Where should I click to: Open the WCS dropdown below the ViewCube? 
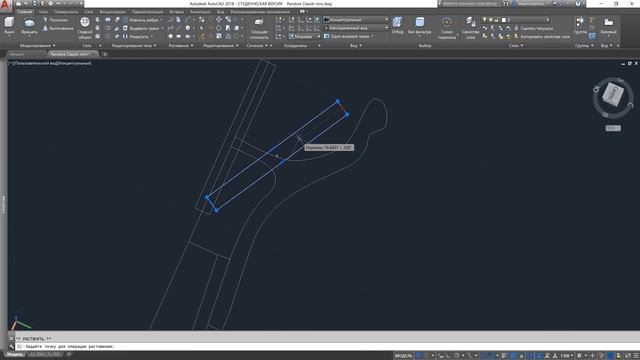(613, 128)
